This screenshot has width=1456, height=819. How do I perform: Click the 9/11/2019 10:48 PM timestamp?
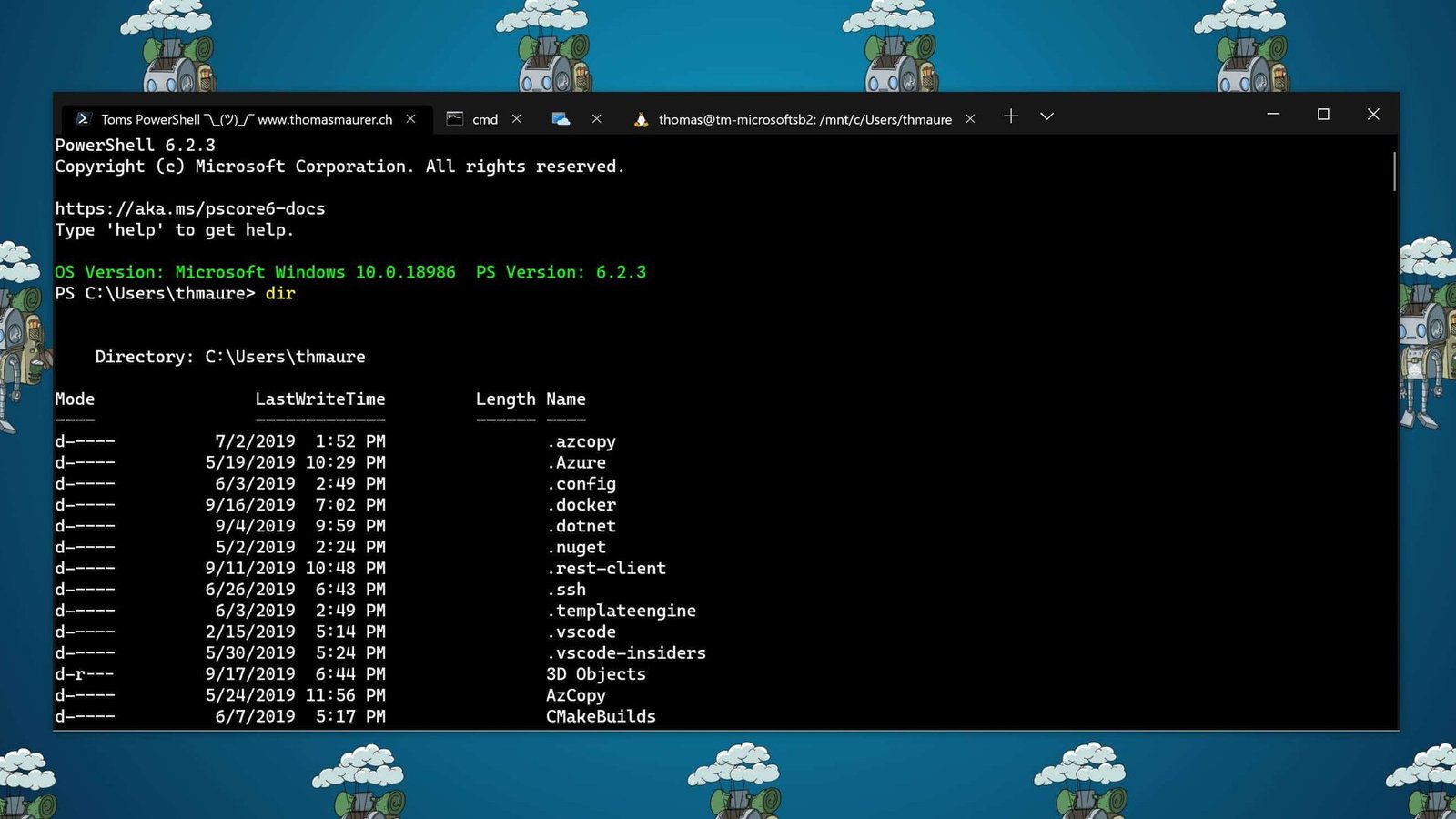click(296, 568)
